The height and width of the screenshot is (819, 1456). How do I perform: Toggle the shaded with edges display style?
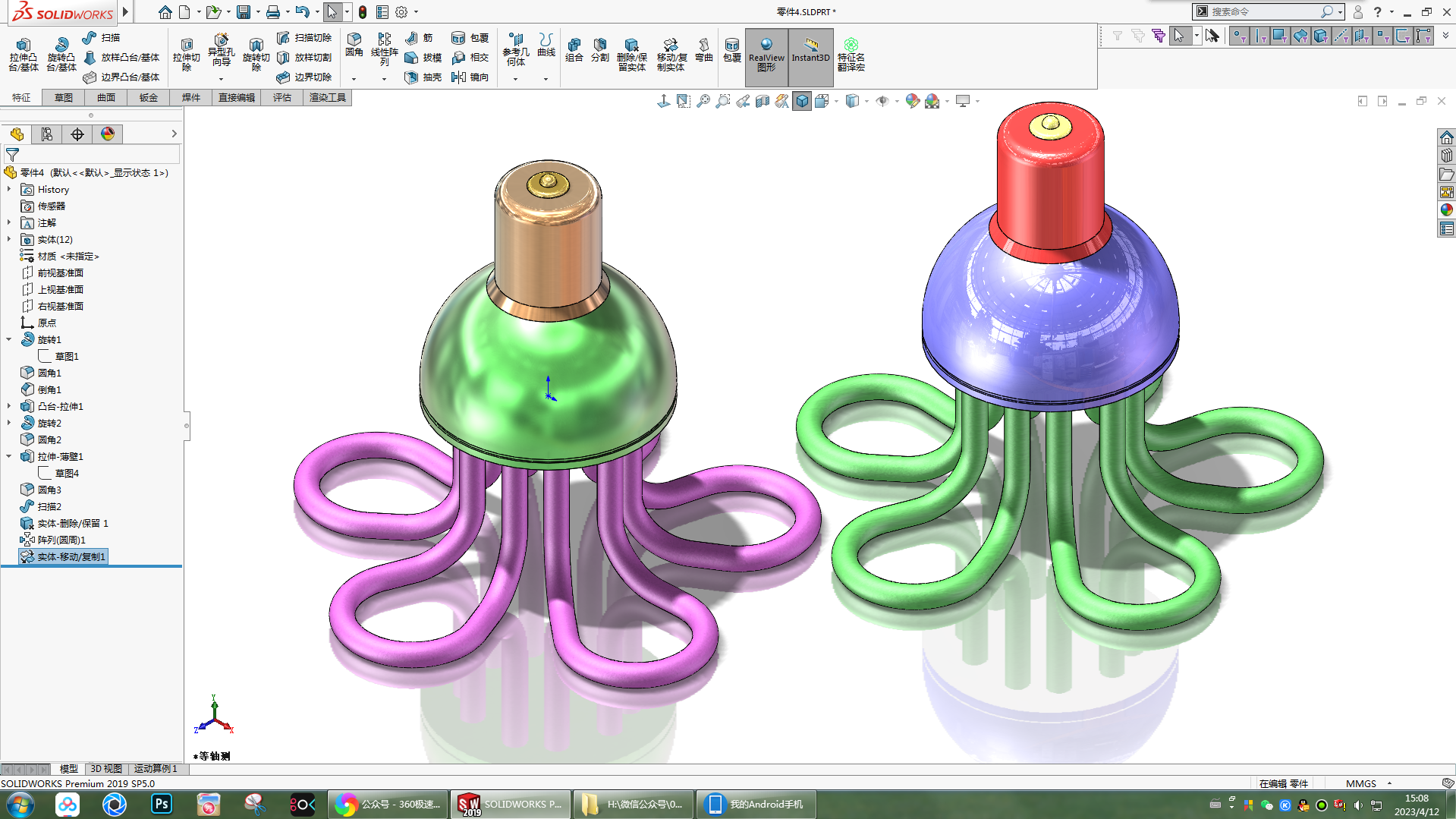click(802, 101)
